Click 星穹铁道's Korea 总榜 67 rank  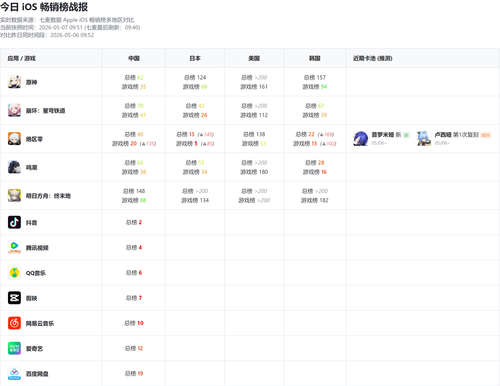(315, 106)
